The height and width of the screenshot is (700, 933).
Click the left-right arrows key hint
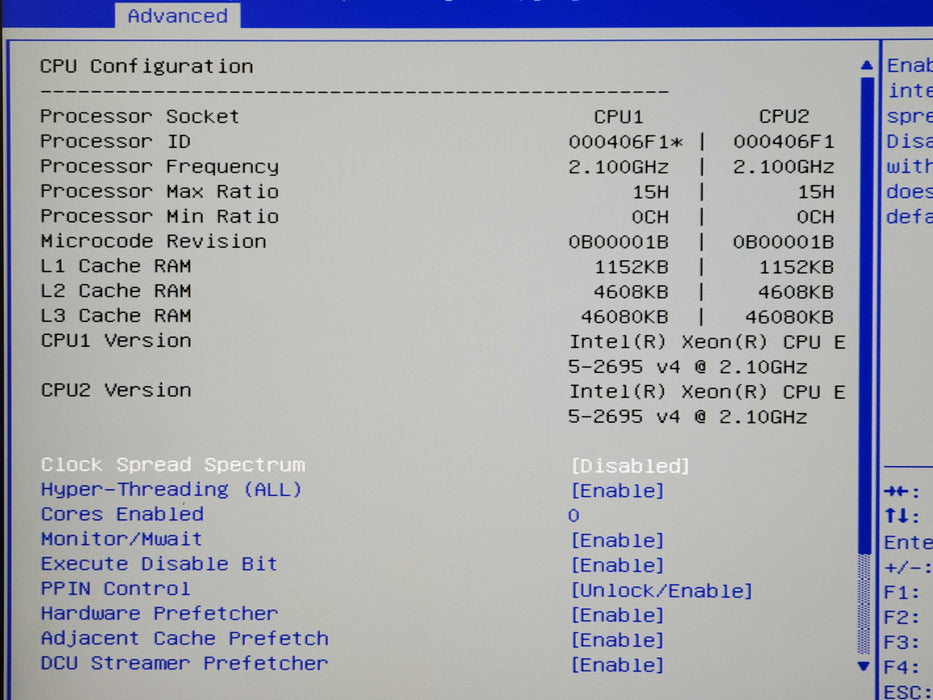[902, 492]
